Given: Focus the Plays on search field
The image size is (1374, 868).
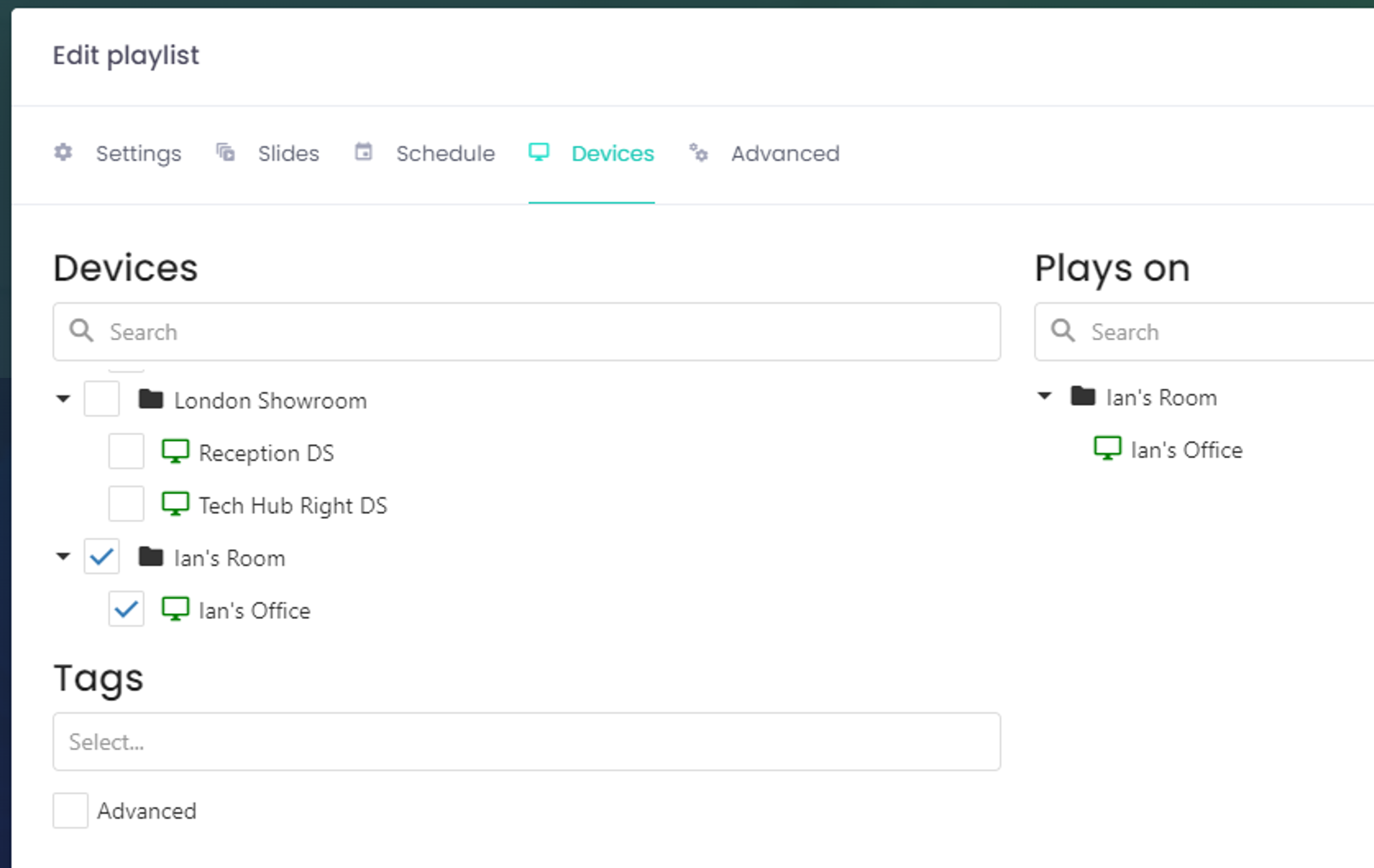Looking at the screenshot, I should (1204, 332).
